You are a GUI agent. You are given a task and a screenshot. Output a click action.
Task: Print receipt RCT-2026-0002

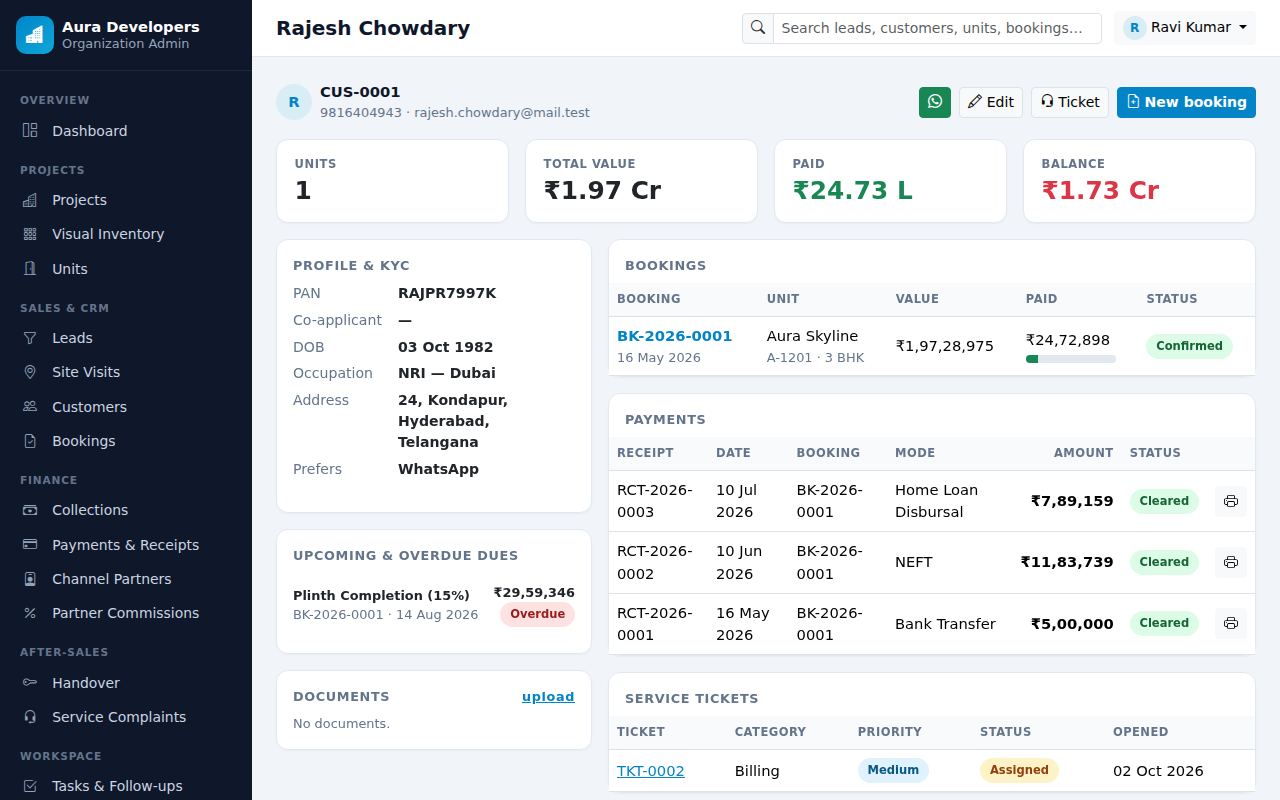coord(1231,562)
